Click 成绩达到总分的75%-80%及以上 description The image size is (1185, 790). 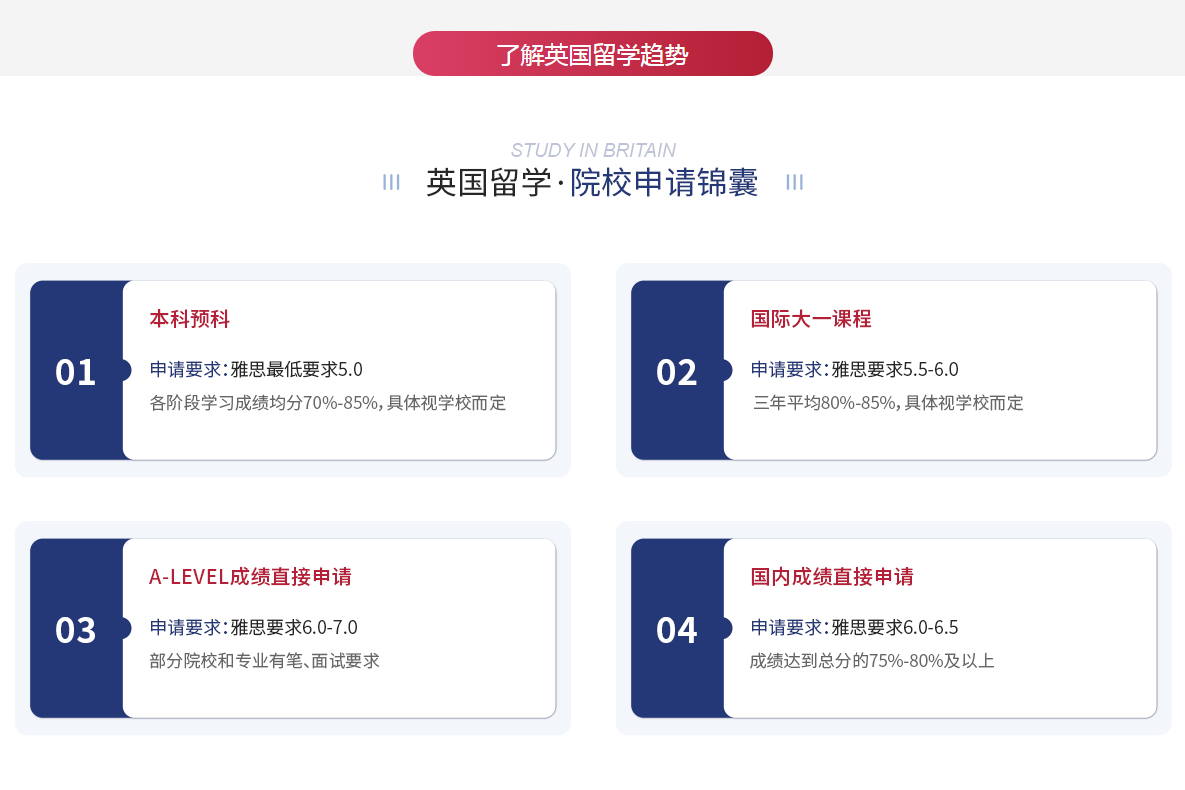(x=872, y=661)
